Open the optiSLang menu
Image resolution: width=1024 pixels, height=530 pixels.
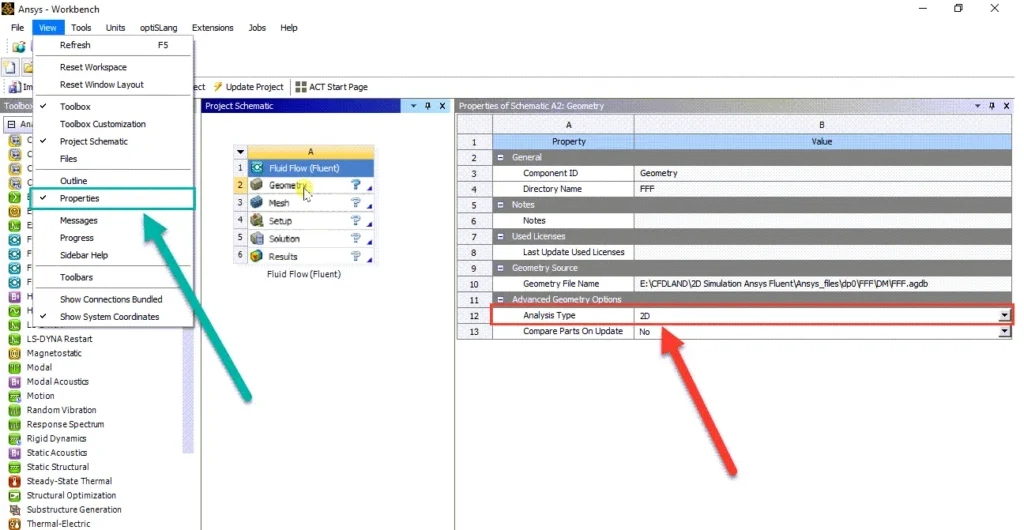pyautogui.click(x=158, y=27)
